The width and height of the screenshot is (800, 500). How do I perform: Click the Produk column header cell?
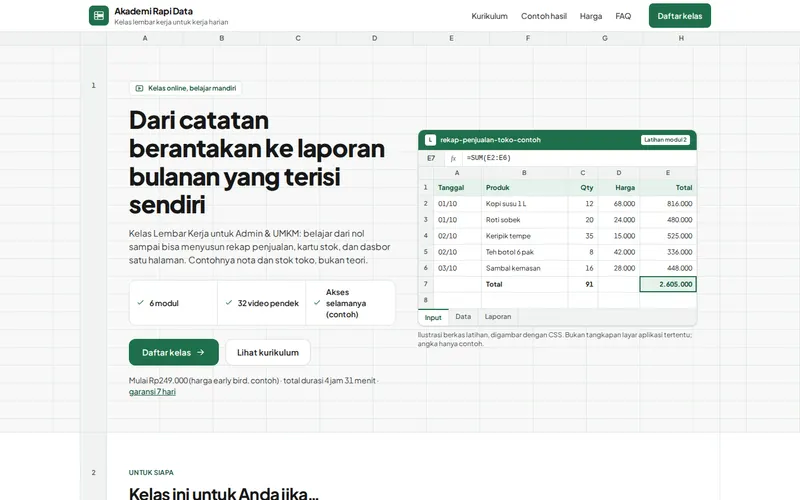click(524, 188)
